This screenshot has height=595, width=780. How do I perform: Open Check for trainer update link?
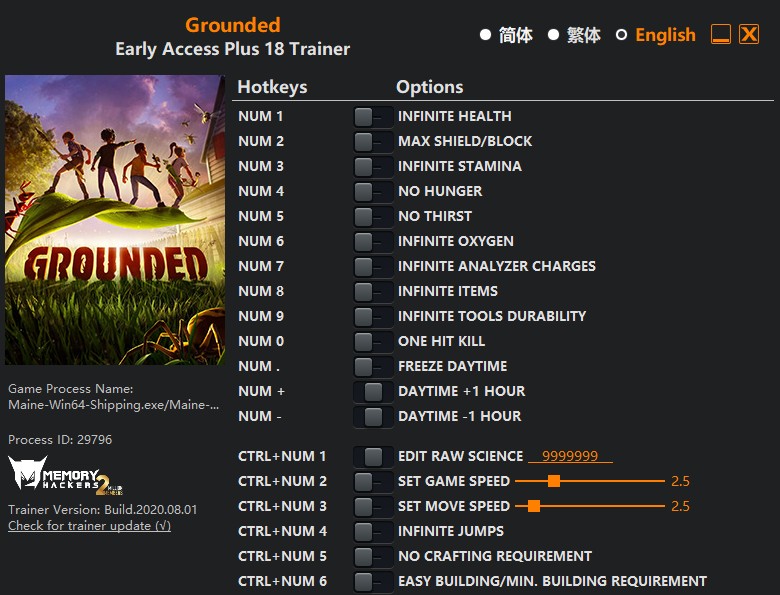90,526
